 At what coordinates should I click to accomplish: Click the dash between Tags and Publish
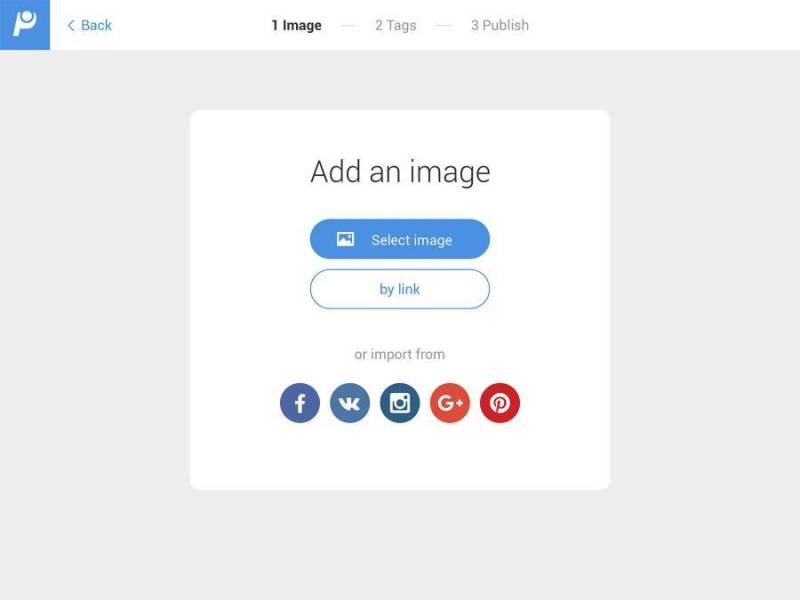[x=443, y=26]
